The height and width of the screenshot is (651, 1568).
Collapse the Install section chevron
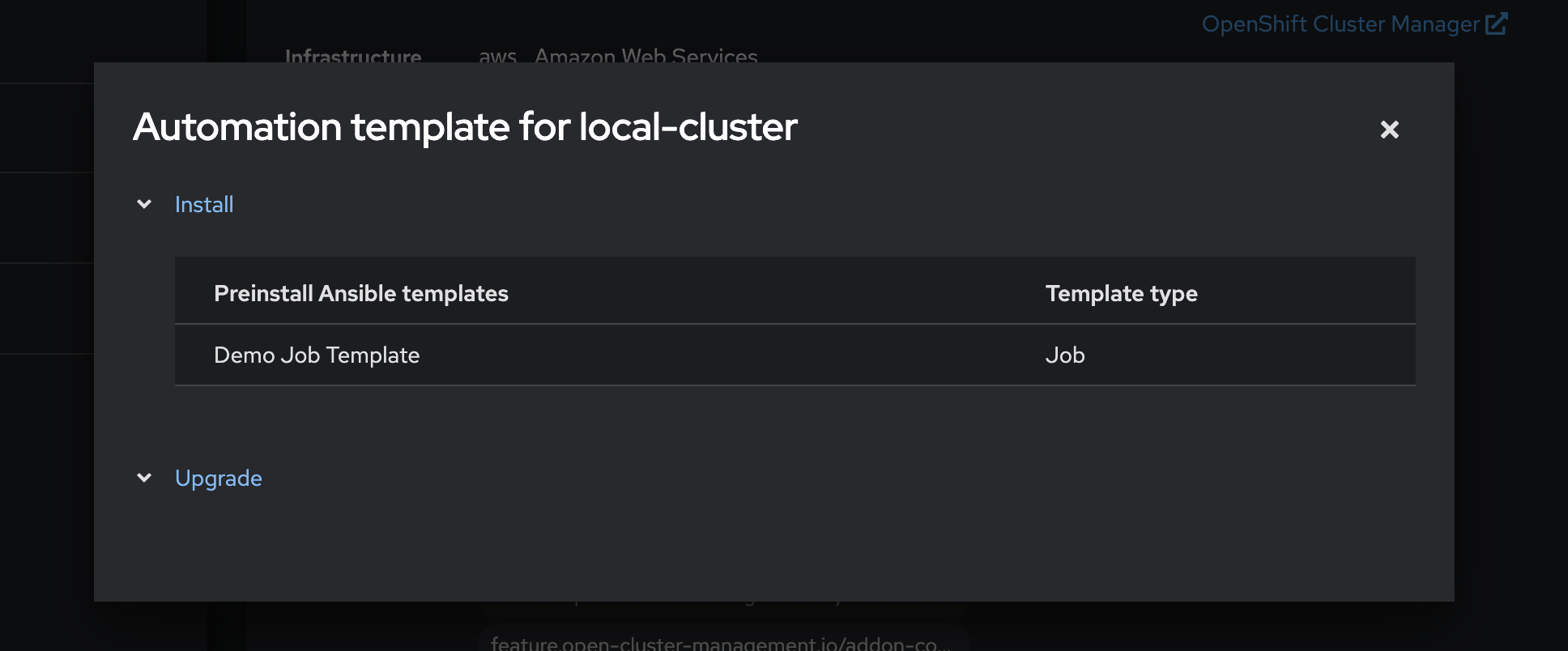click(144, 204)
